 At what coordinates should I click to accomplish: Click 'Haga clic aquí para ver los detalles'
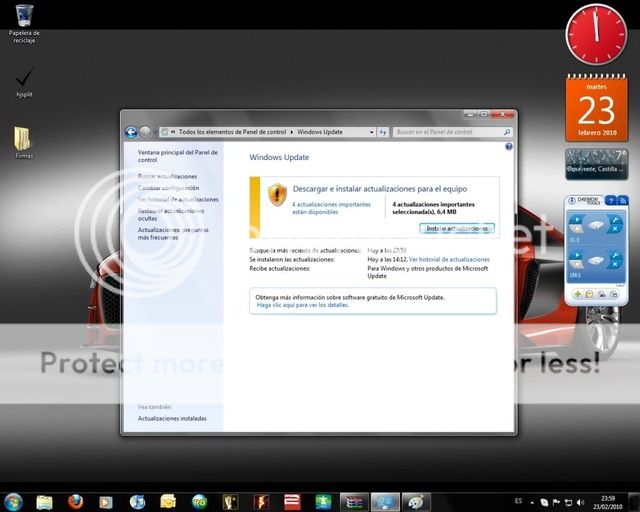point(302,305)
